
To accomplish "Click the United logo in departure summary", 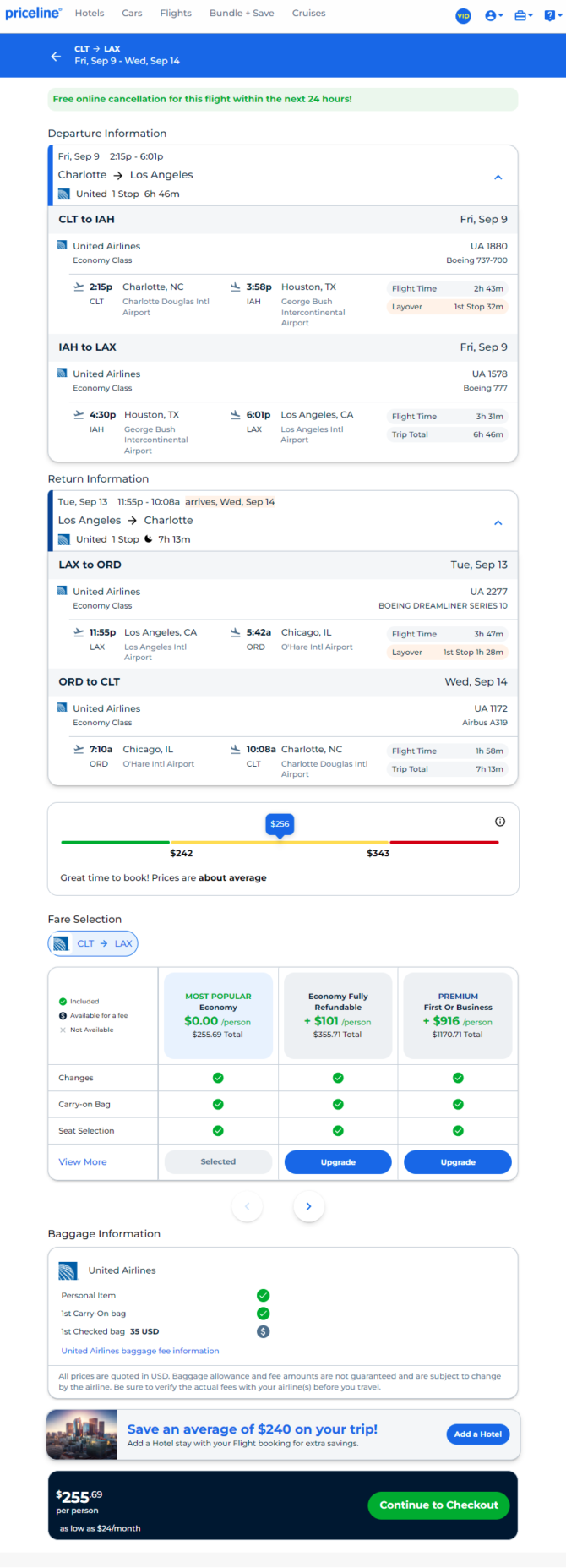I will 64,194.
